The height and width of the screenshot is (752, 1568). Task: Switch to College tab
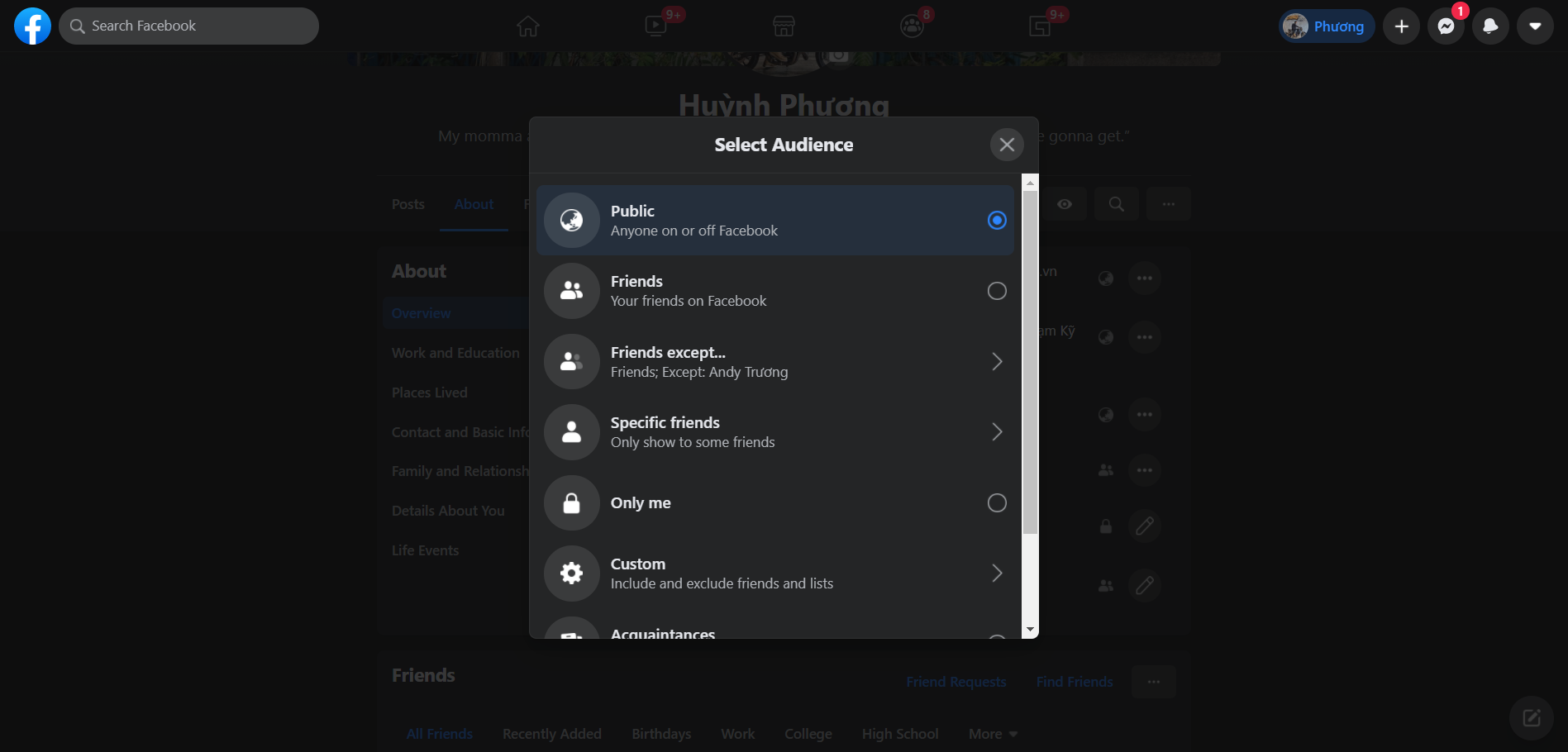point(808,734)
